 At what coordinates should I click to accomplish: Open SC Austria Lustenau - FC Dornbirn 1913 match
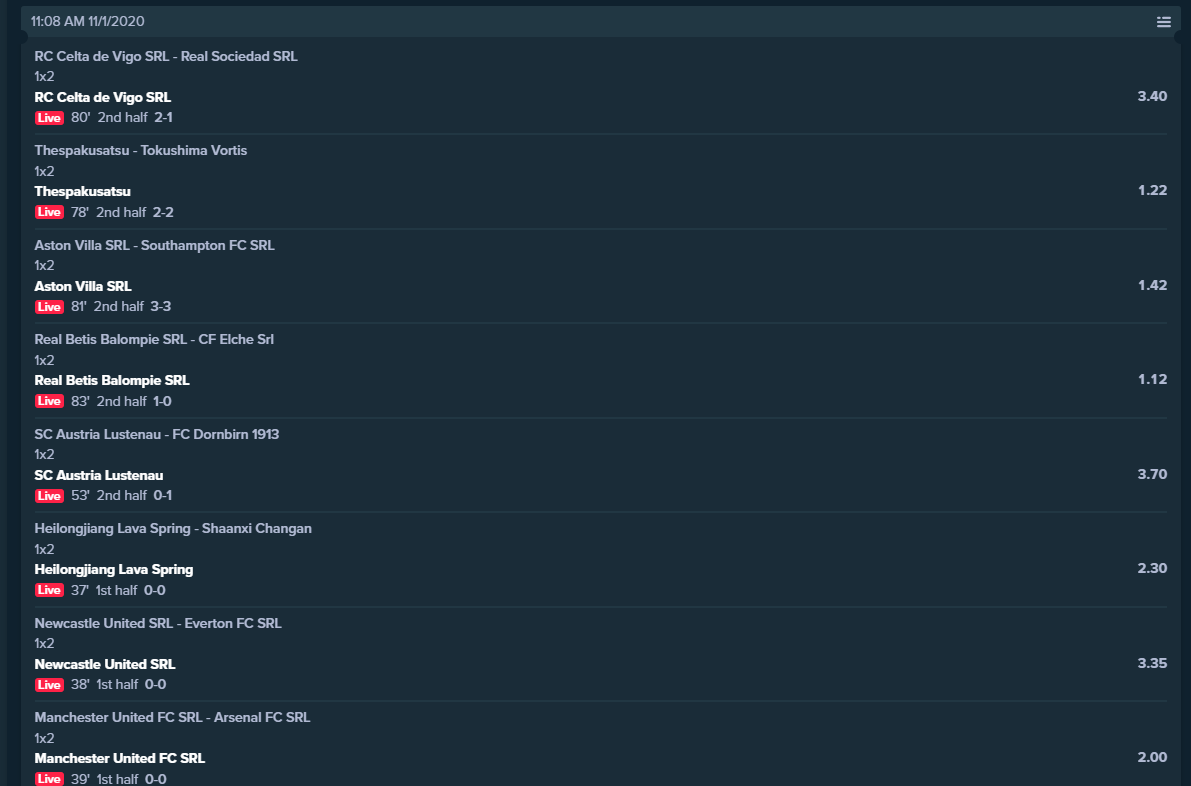point(156,434)
